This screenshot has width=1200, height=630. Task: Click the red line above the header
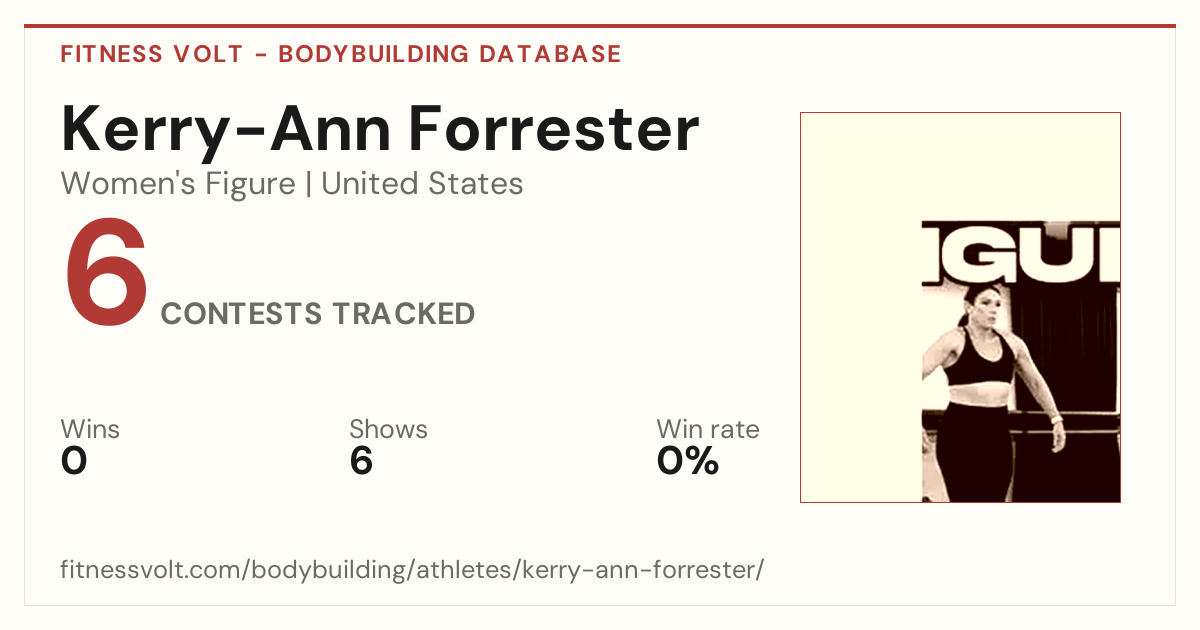point(600,26)
